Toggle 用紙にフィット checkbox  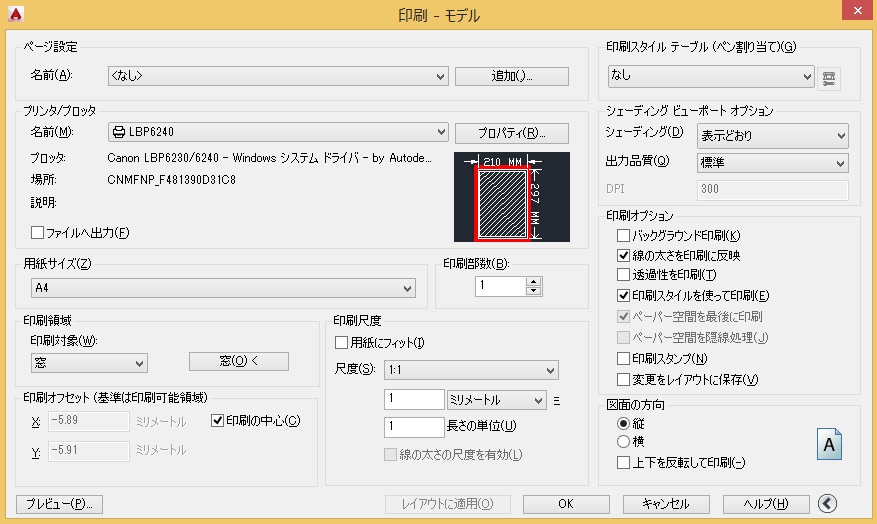point(342,343)
